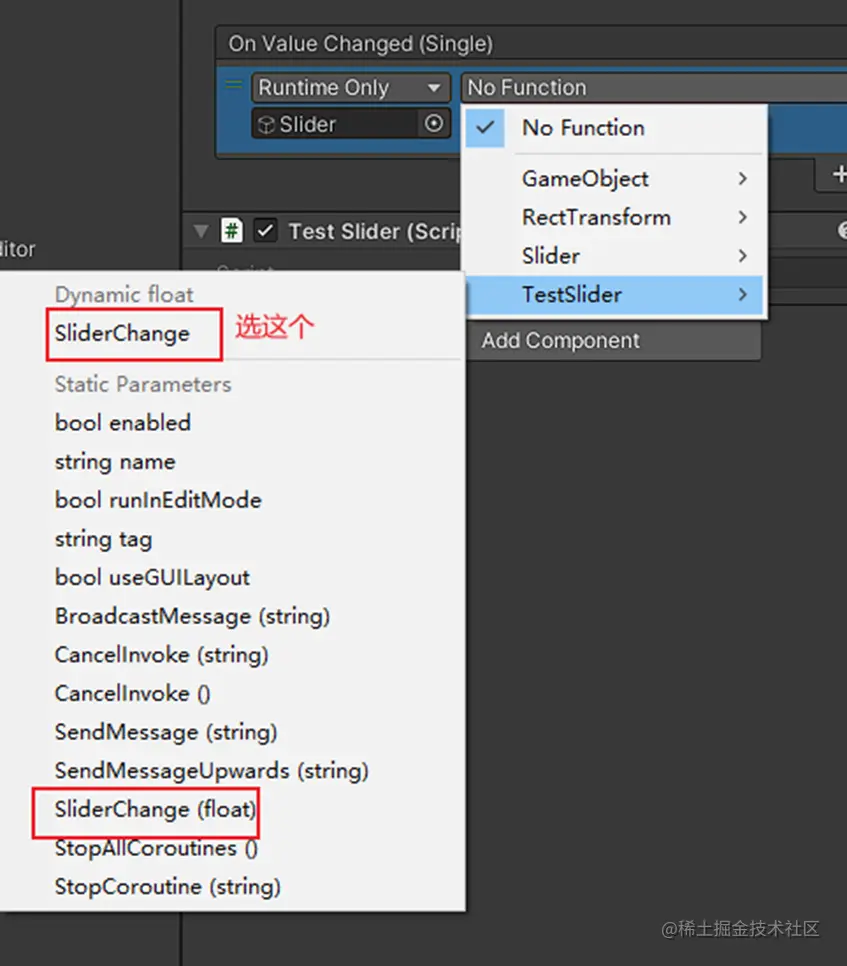Select StopCoroutine (string) entry
Image resolution: width=847 pixels, height=966 pixels.
point(168,887)
